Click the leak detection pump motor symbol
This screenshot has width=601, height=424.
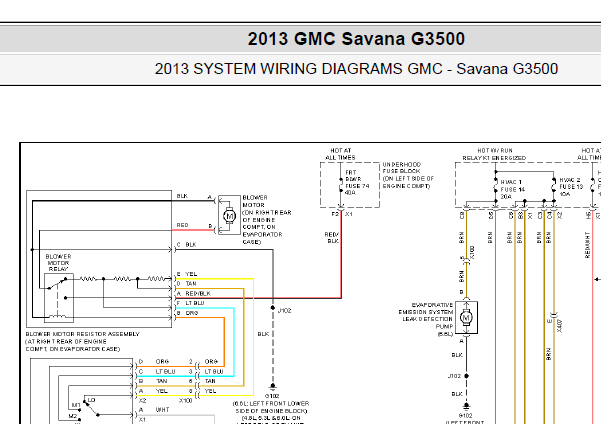[466, 317]
